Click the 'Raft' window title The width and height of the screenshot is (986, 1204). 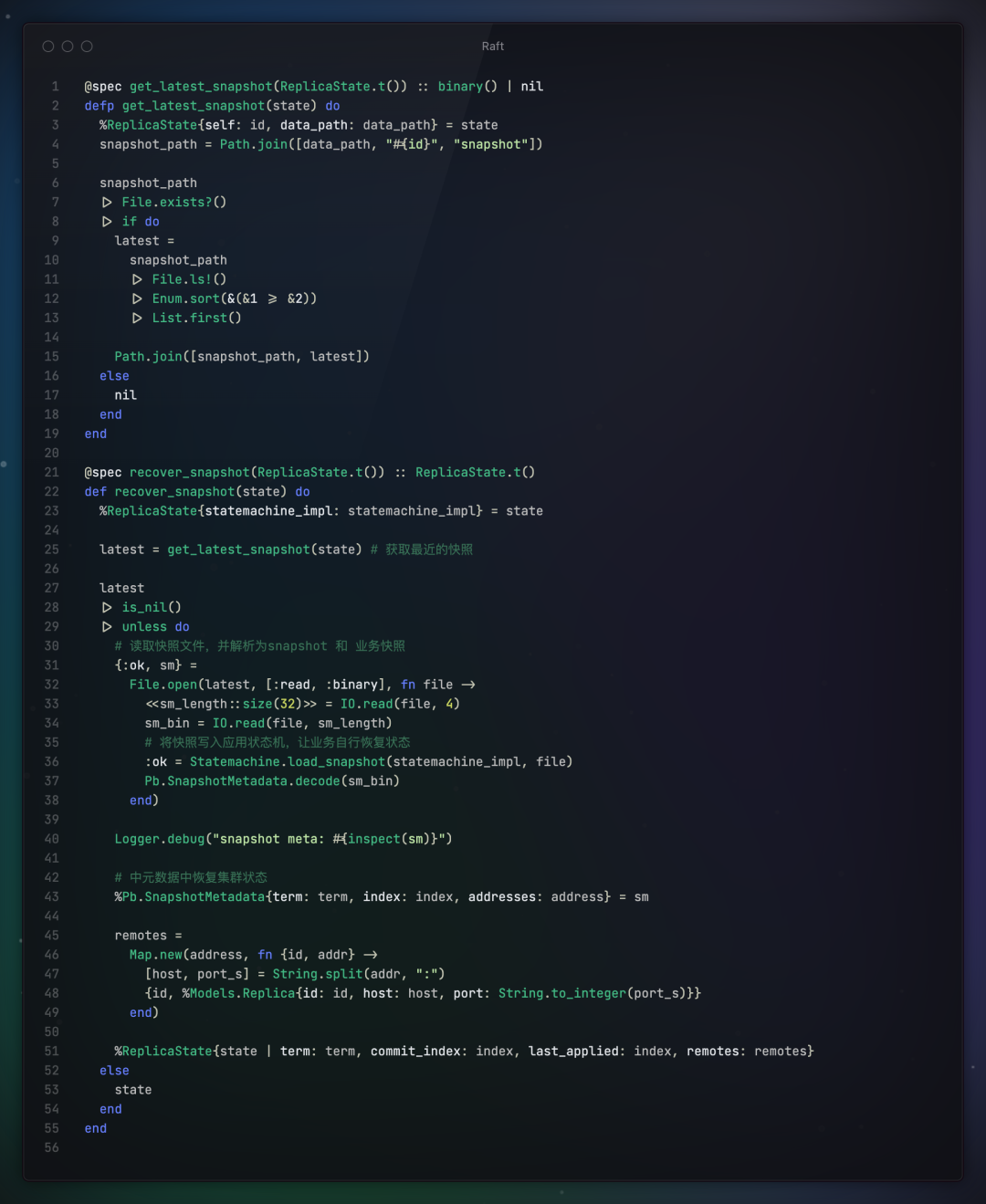[493, 47]
